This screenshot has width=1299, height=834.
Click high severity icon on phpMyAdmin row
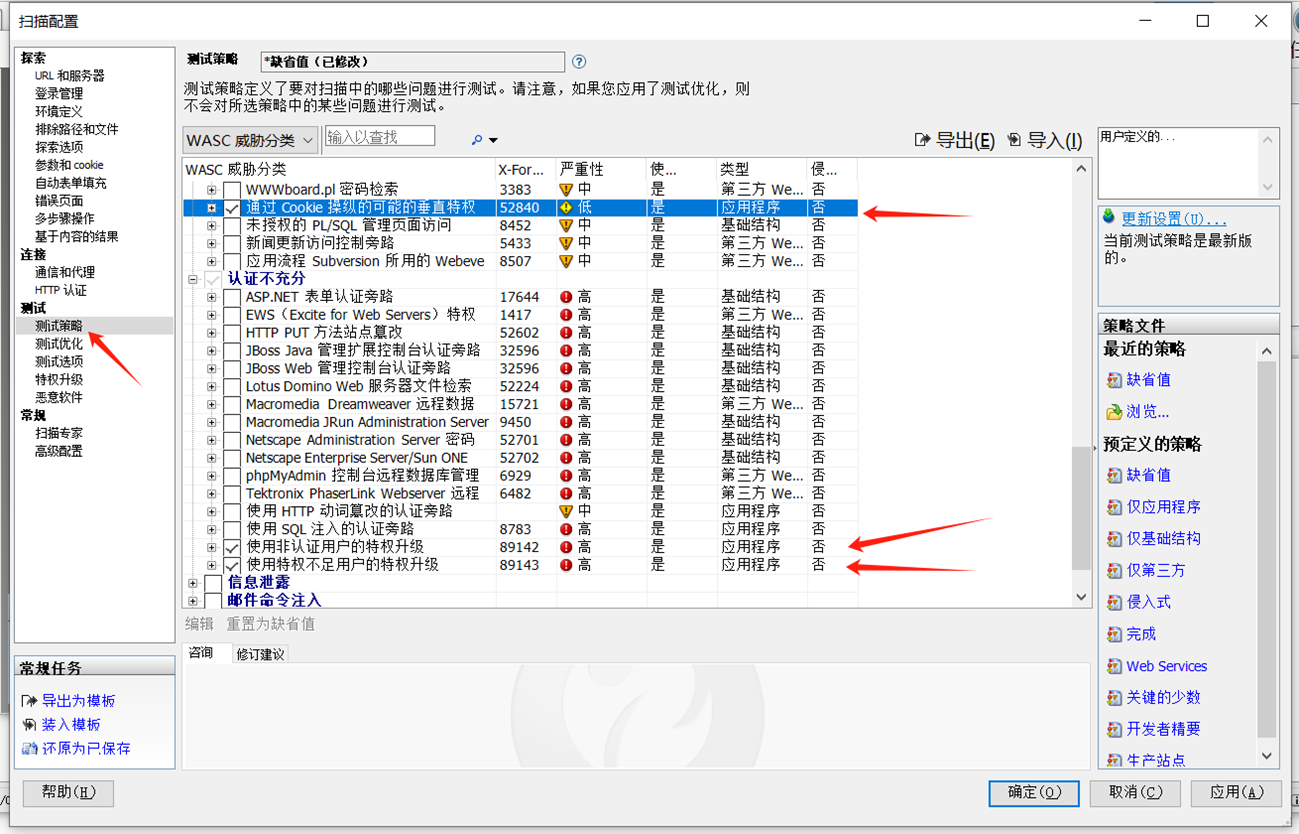[x=566, y=476]
